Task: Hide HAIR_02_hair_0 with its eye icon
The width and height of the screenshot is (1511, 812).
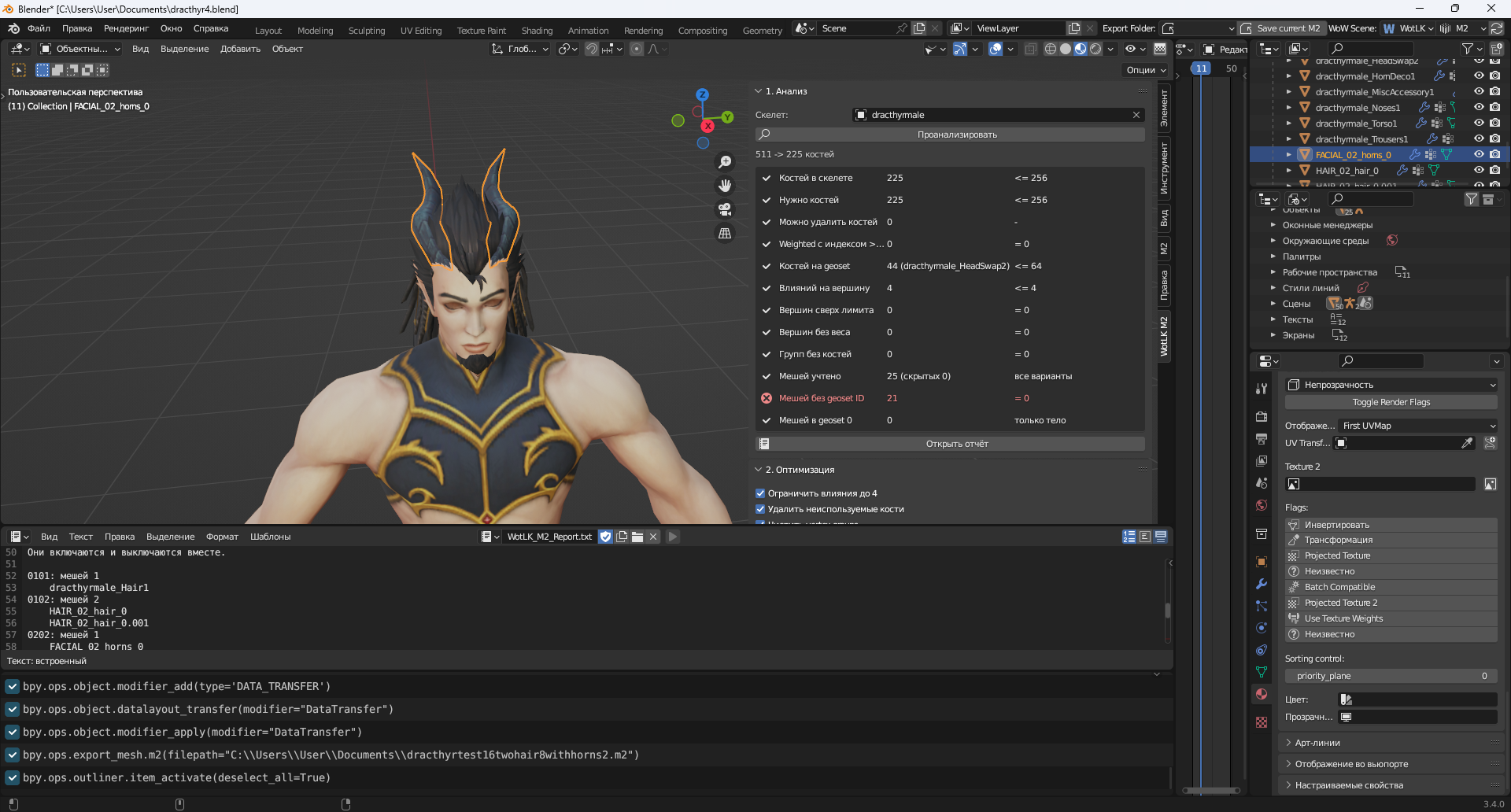Action: click(1479, 170)
